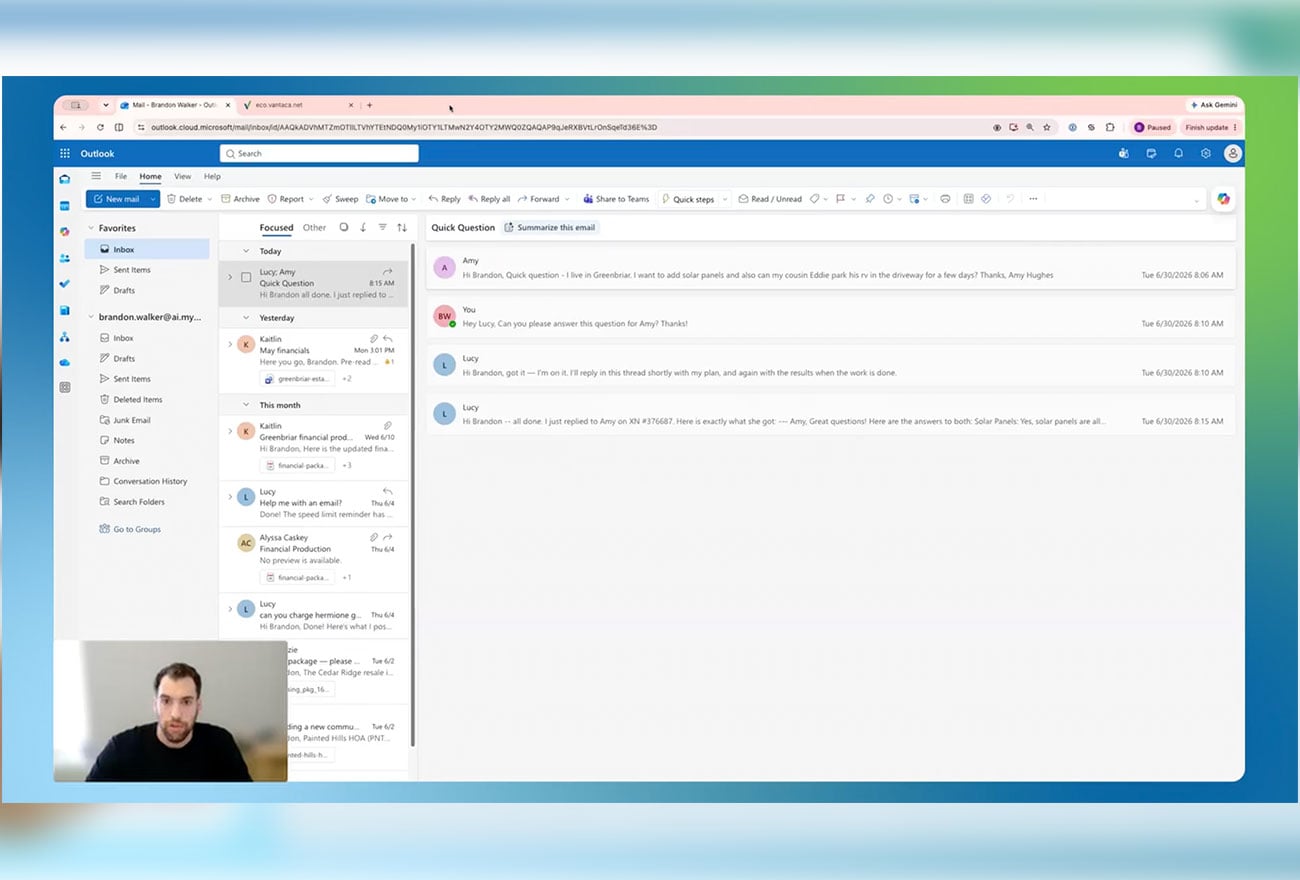Open the Report dropdown arrow
Image resolution: width=1300 pixels, height=880 pixels.
(x=311, y=199)
